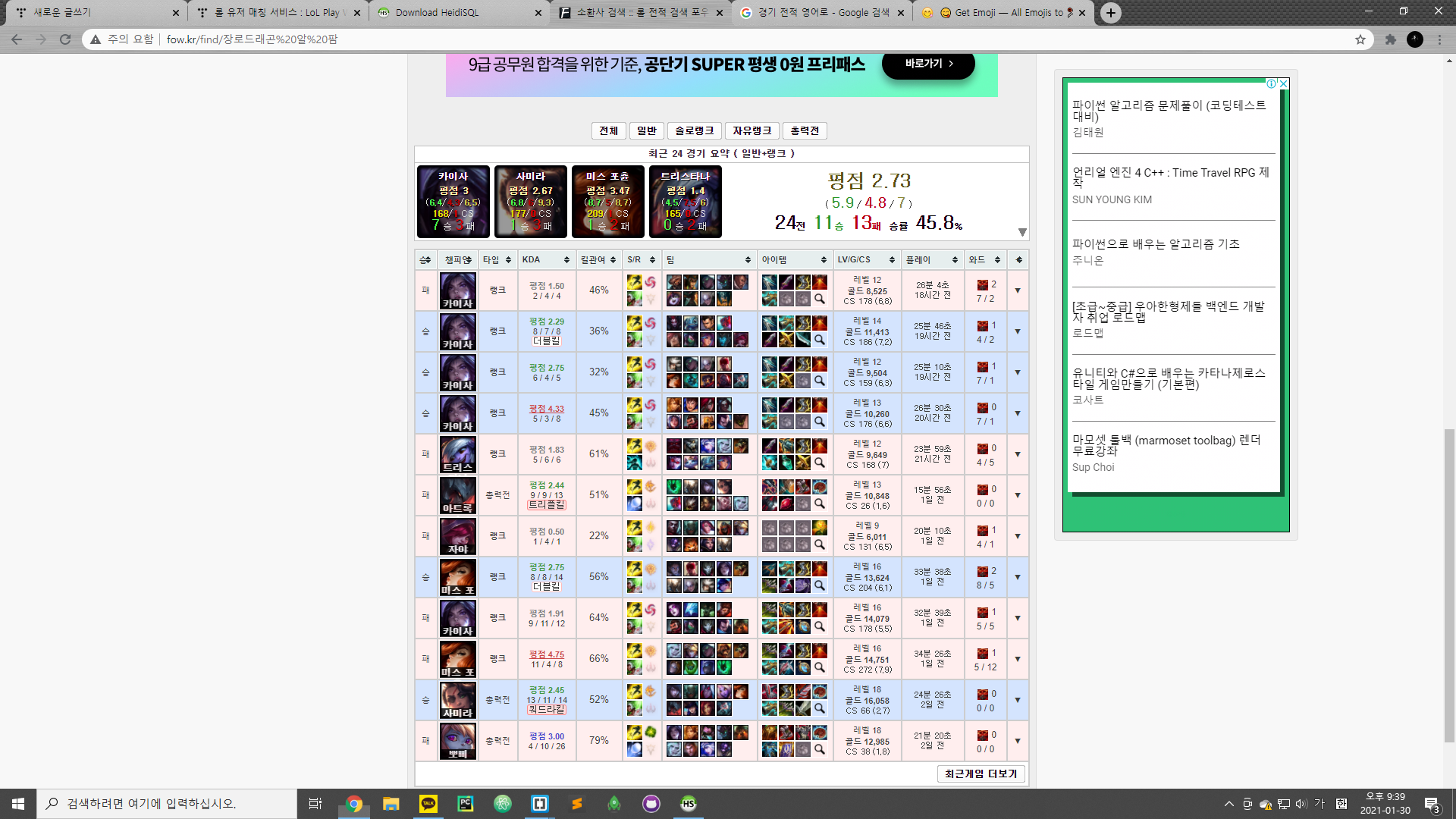
Task: Open KakaoTalk from the taskbar
Action: 428,804
